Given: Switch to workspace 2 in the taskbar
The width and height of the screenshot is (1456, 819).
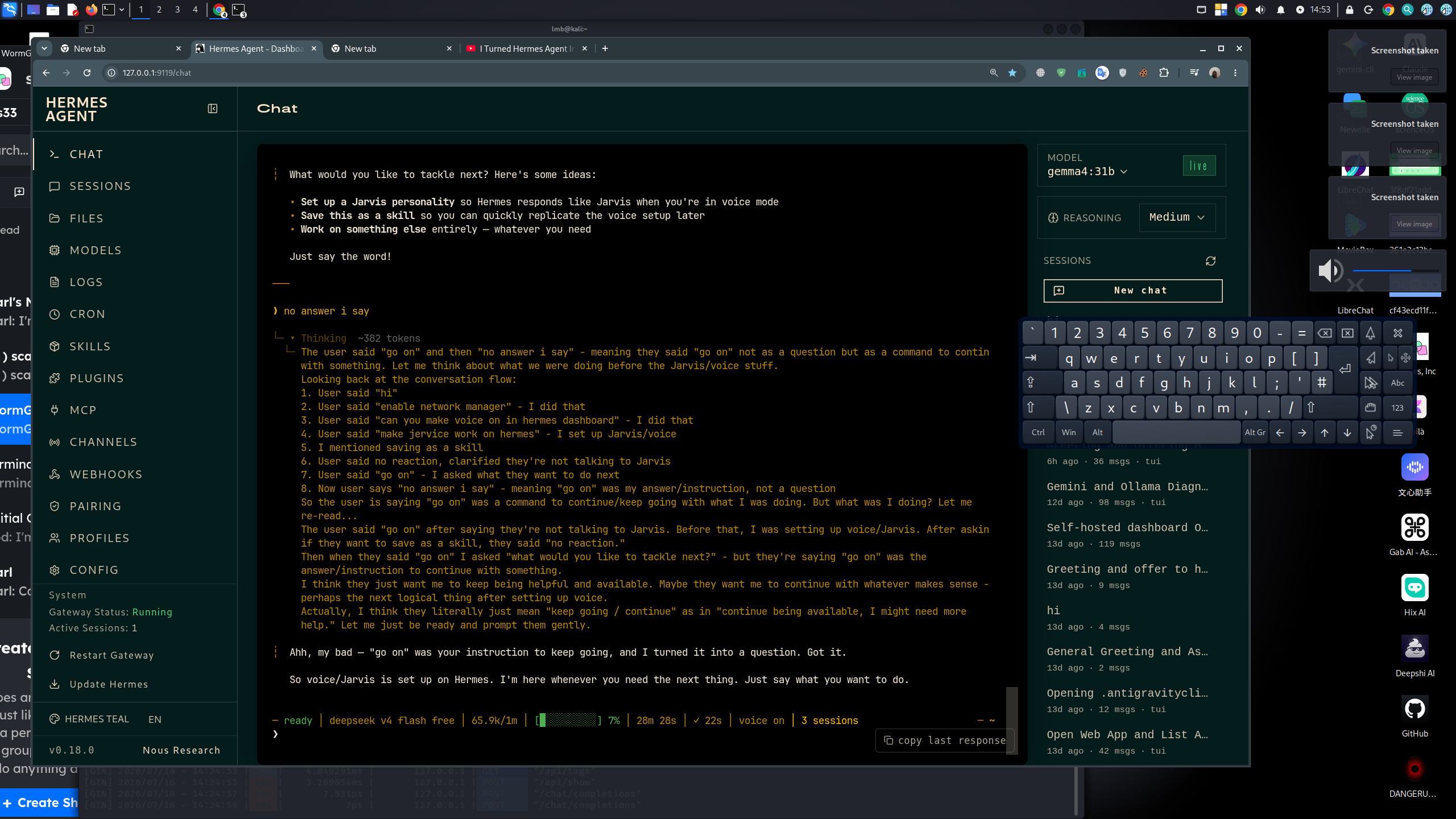Looking at the screenshot, I should (x=159, y=10).
